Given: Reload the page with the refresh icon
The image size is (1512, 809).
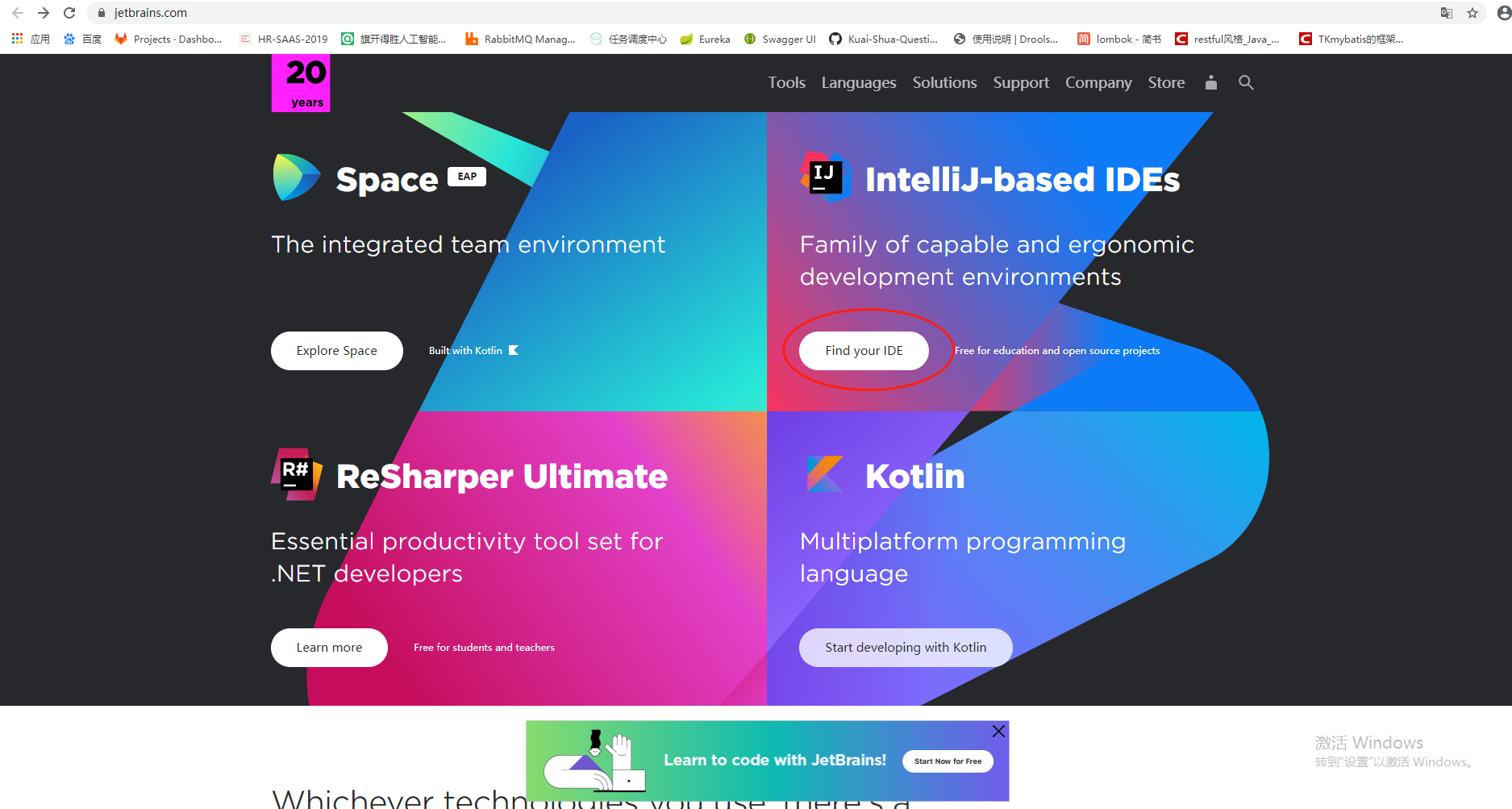Looking at the screenshot, I should [69, 13].
